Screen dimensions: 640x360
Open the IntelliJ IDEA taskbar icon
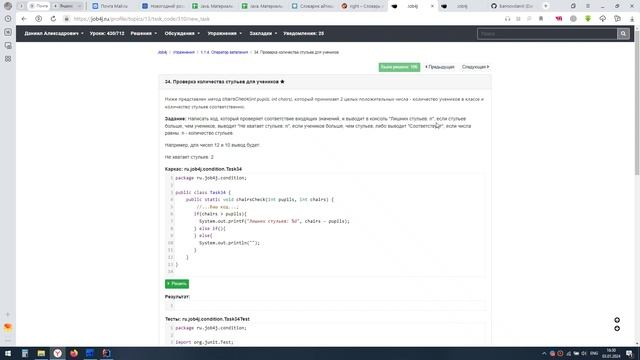(106, 353)
